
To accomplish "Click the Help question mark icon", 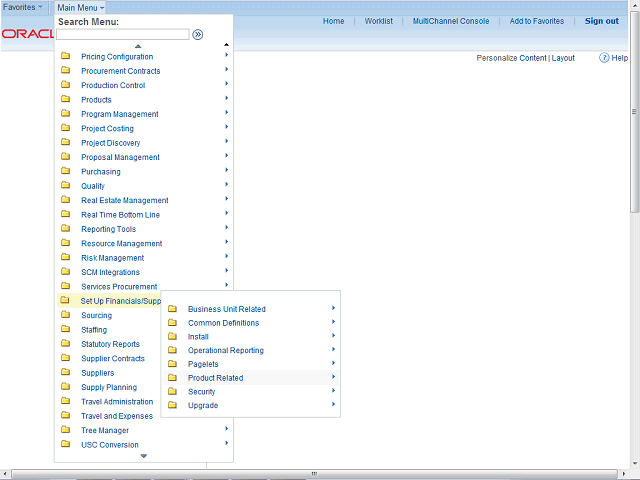I will 605,58.
